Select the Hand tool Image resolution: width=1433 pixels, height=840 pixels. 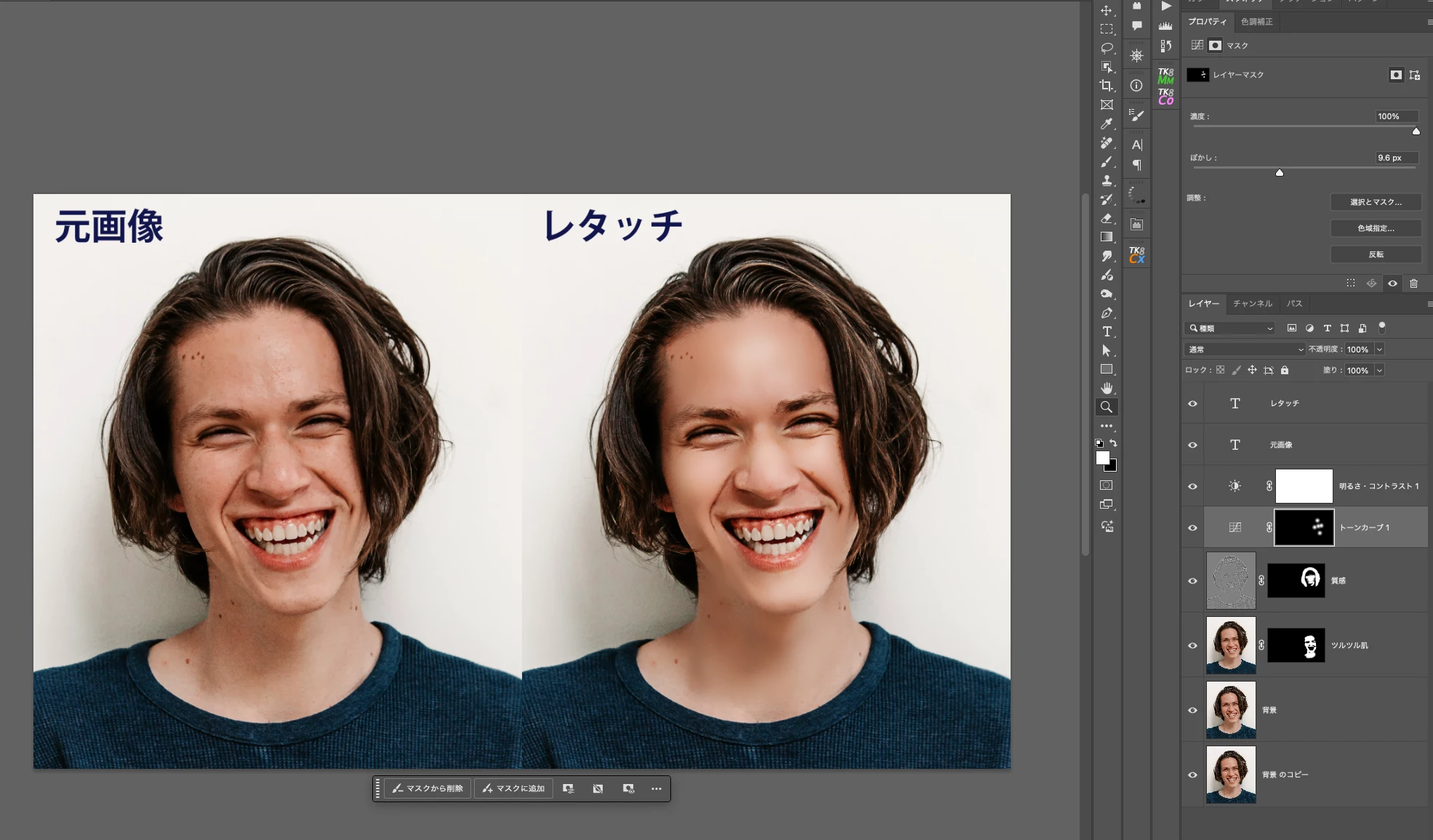tap(1106, 388)
